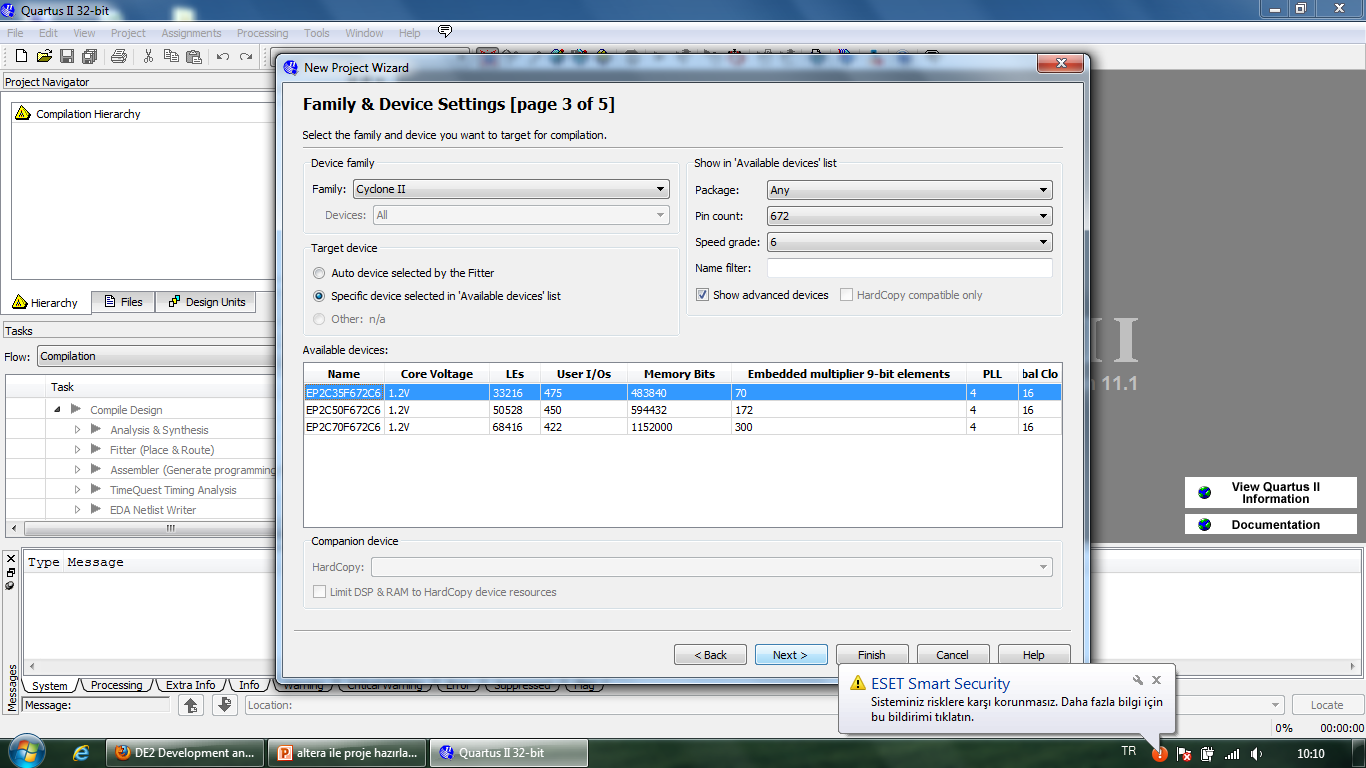Click the wizard Help button
This screenshot has width=1366, height=768.
pyautogui.click(x=1034, y=655)
